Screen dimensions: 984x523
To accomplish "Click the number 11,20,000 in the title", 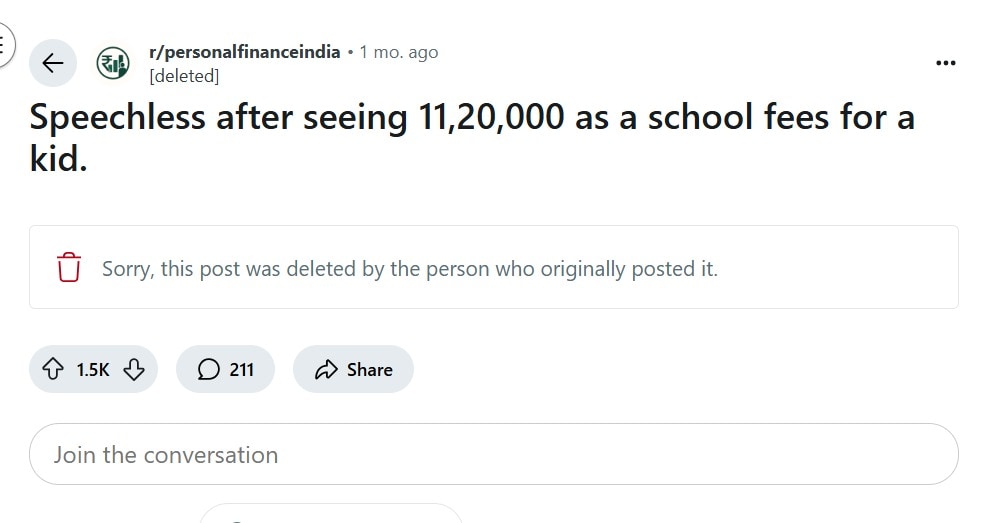I will [x=491, y=117].
